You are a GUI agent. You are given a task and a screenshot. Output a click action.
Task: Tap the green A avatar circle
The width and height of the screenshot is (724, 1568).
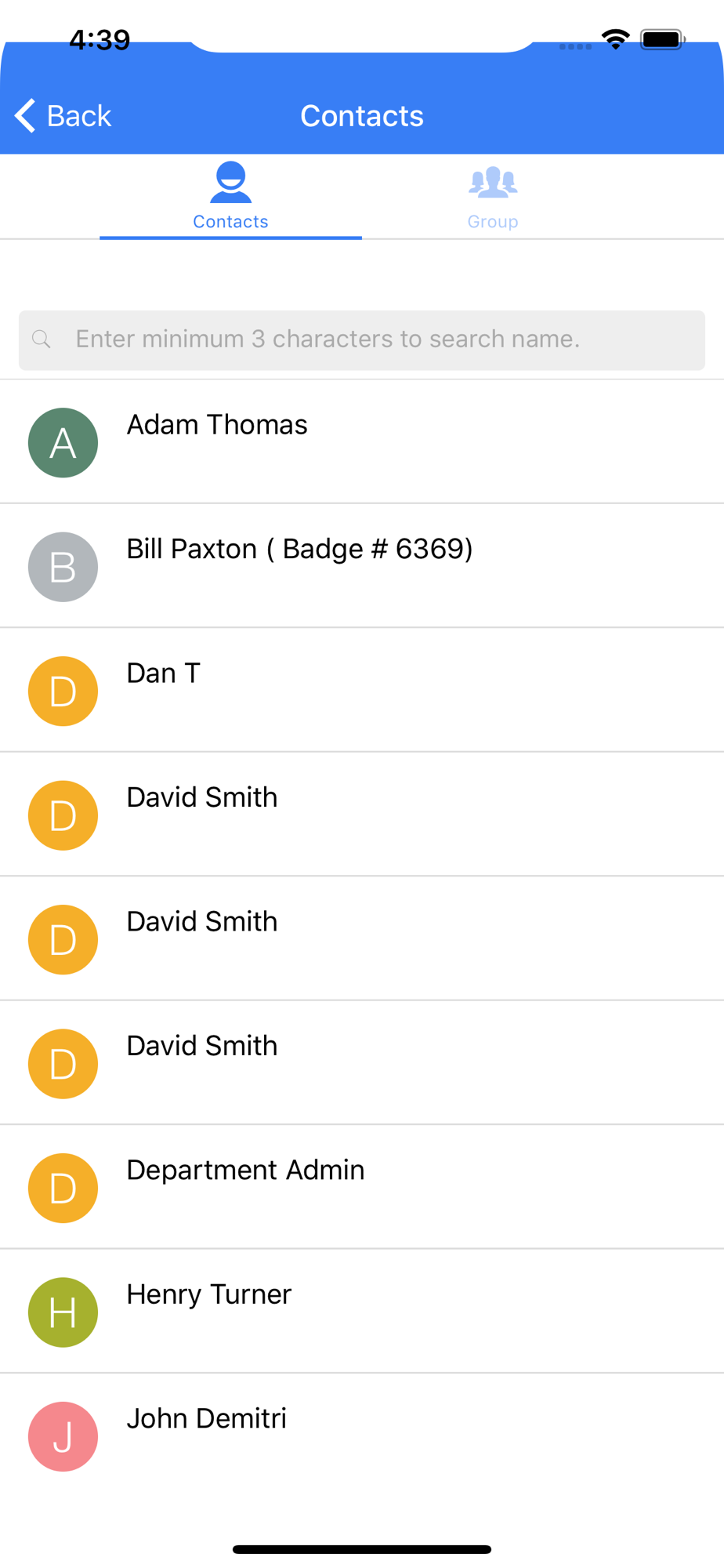coord(63,443)
